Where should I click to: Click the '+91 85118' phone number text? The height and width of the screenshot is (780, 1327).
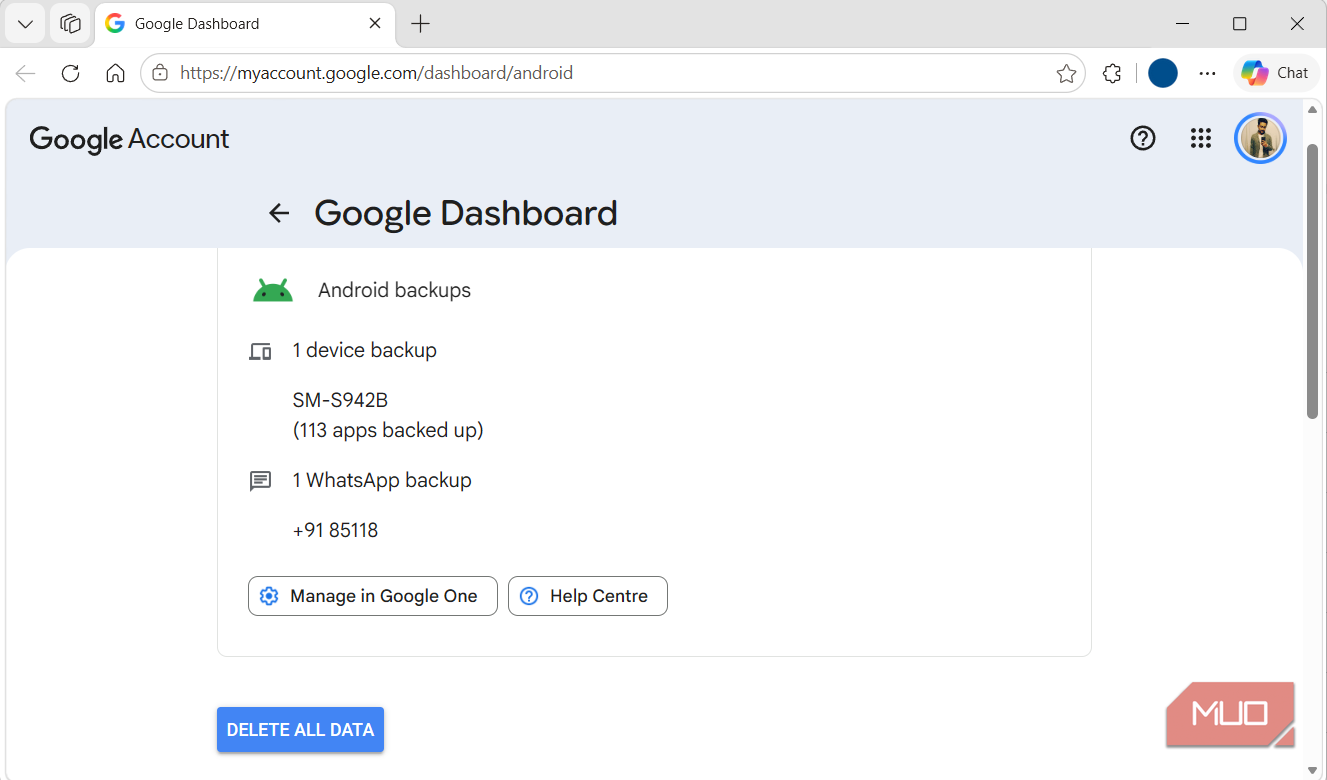[x=335, y=531]
